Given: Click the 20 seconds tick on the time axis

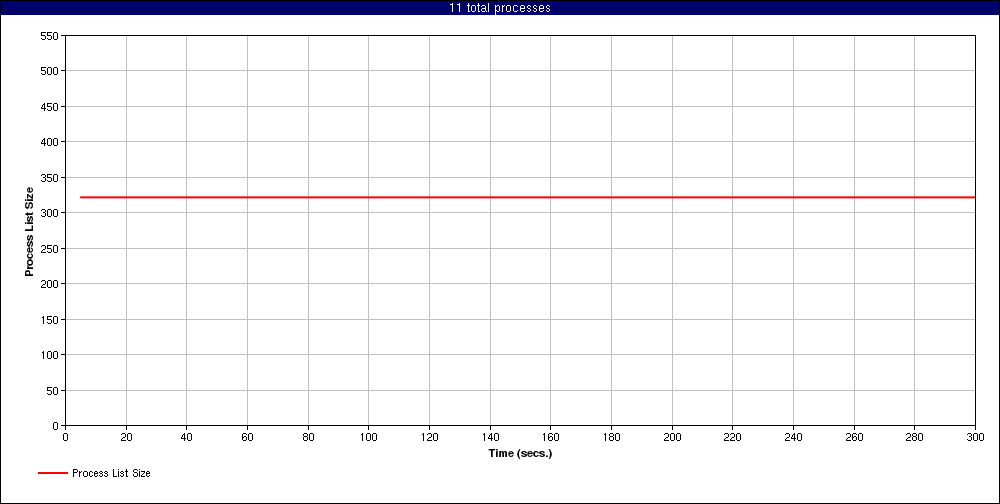Looking at the screenshot, I should [x=126, y=437].
